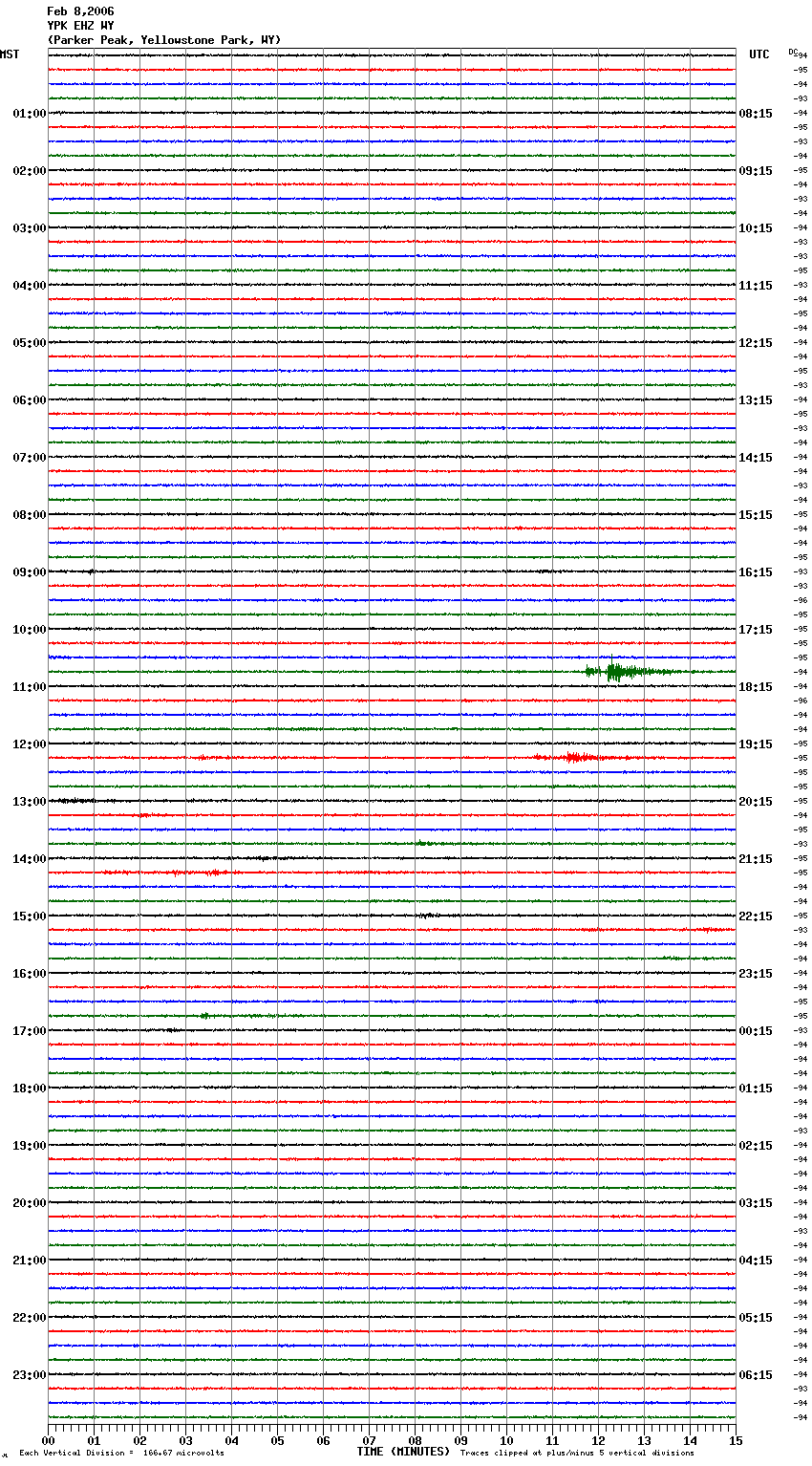Select the 22:00 MST time label

click(30, 1318)
